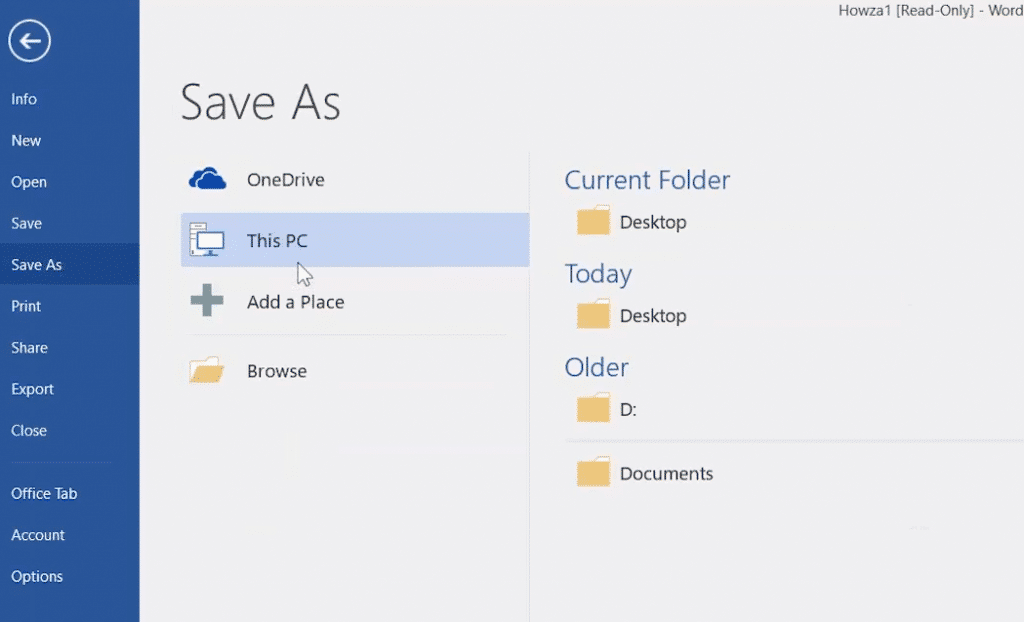The width and height of the screenshot is (1024, 622).
Task: Open the Desktop folder listed under Today
Action: [593, 314]
